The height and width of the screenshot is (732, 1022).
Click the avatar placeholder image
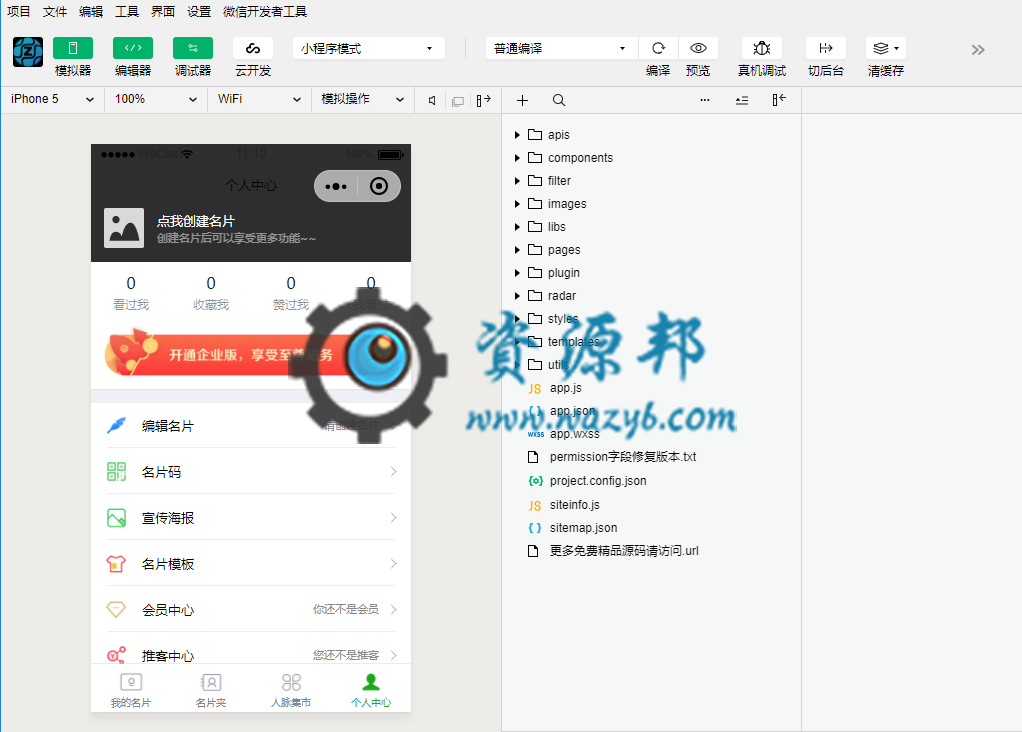pyautogui.click(x=124, y=228)
